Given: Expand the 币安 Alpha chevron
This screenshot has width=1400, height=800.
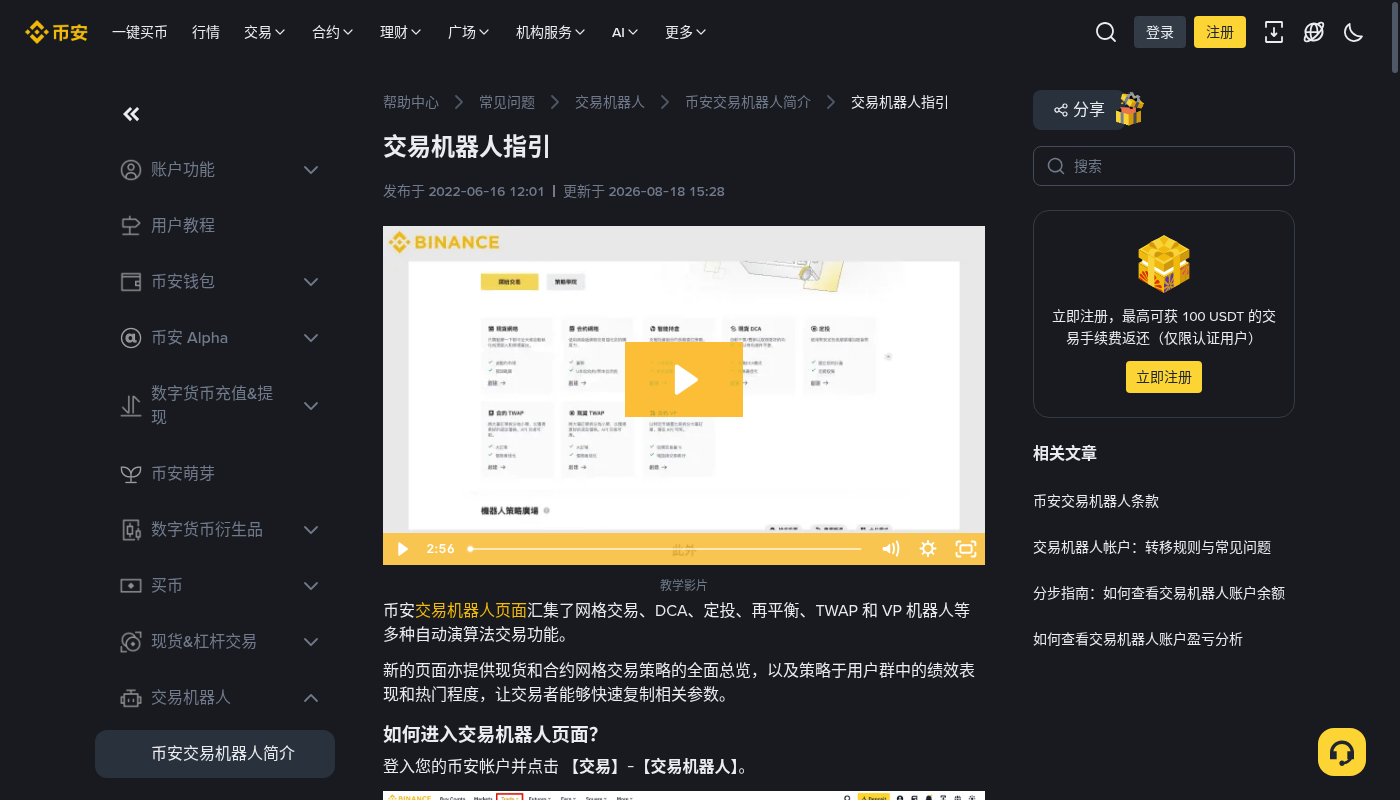Looking at the screenshot, I should tap(311, 338).
